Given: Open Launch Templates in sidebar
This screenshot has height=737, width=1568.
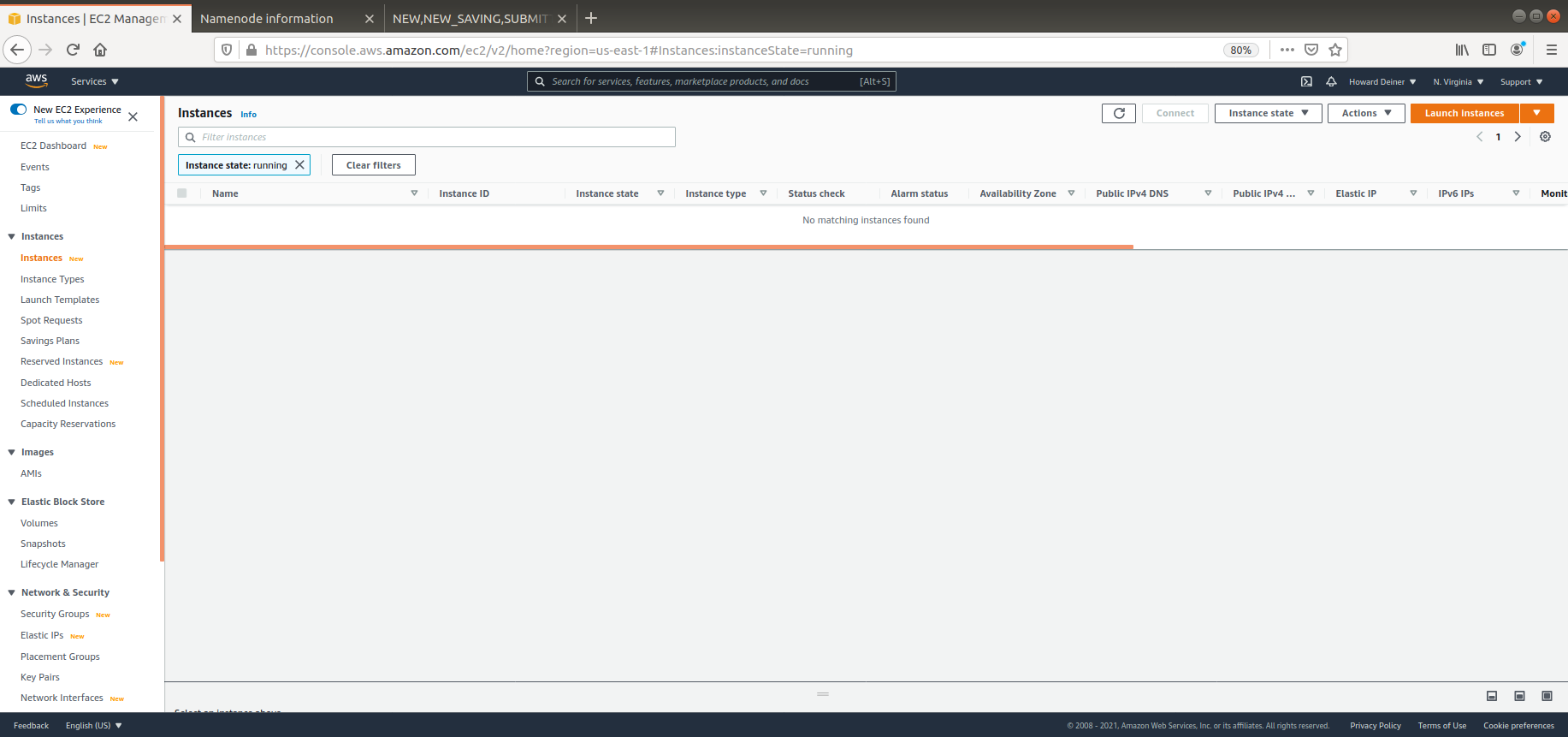Looking at the screenshot, I should pyautogui.click(x=60, y=300).
